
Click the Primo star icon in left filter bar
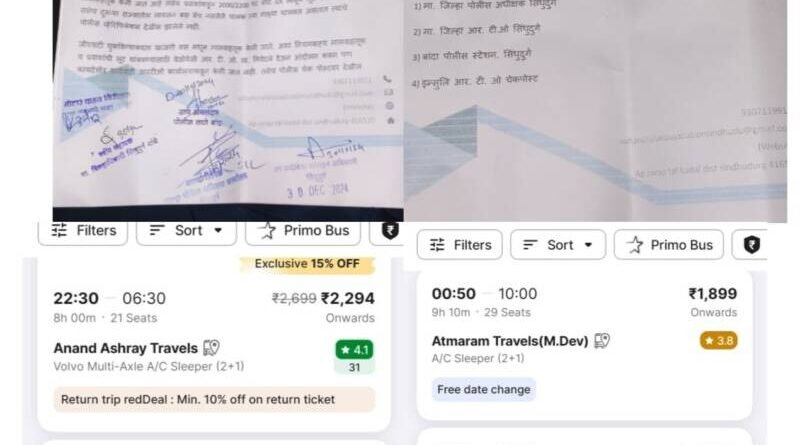(266, 231)
